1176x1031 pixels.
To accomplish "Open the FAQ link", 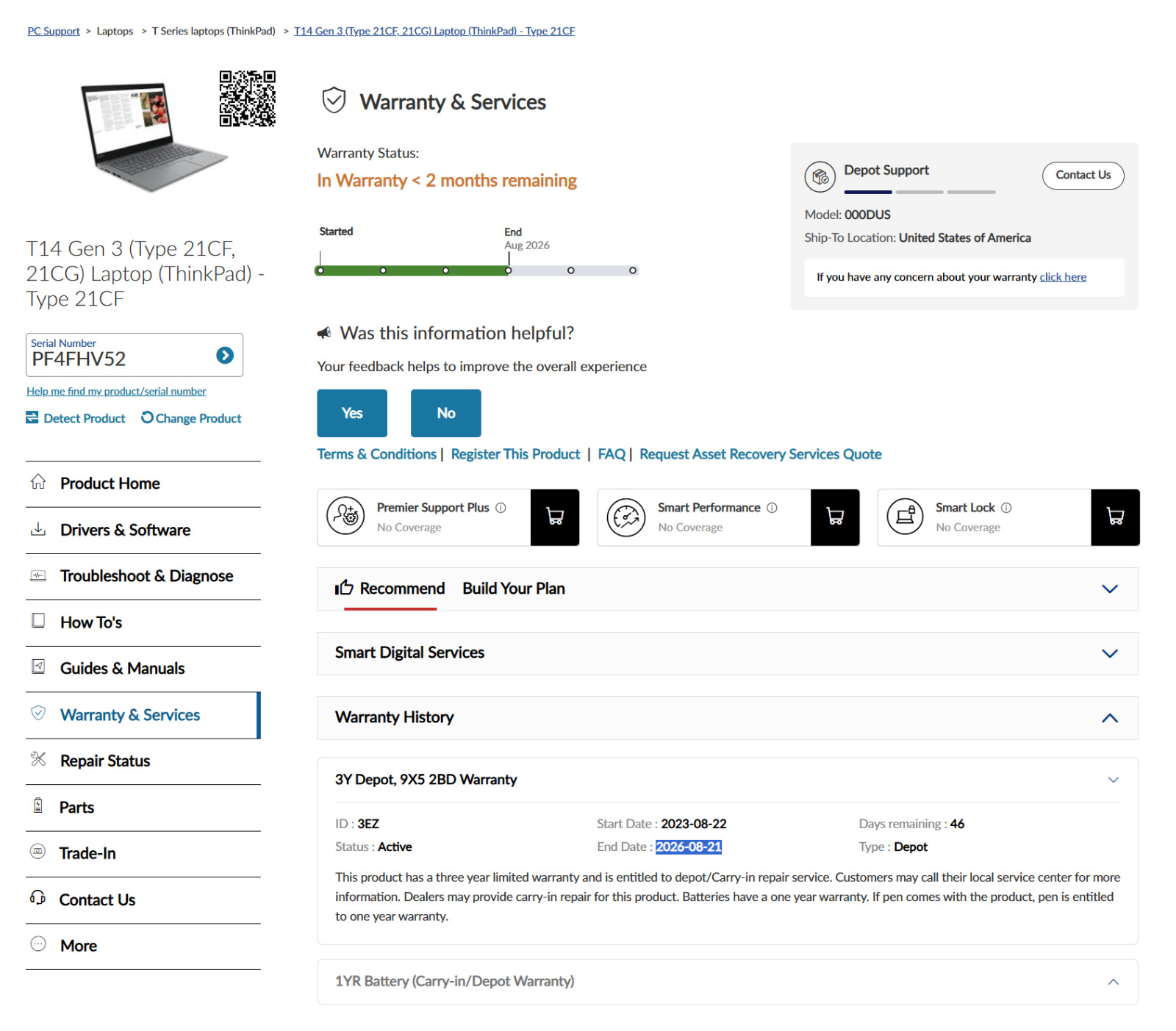I will tap(612, 454).
